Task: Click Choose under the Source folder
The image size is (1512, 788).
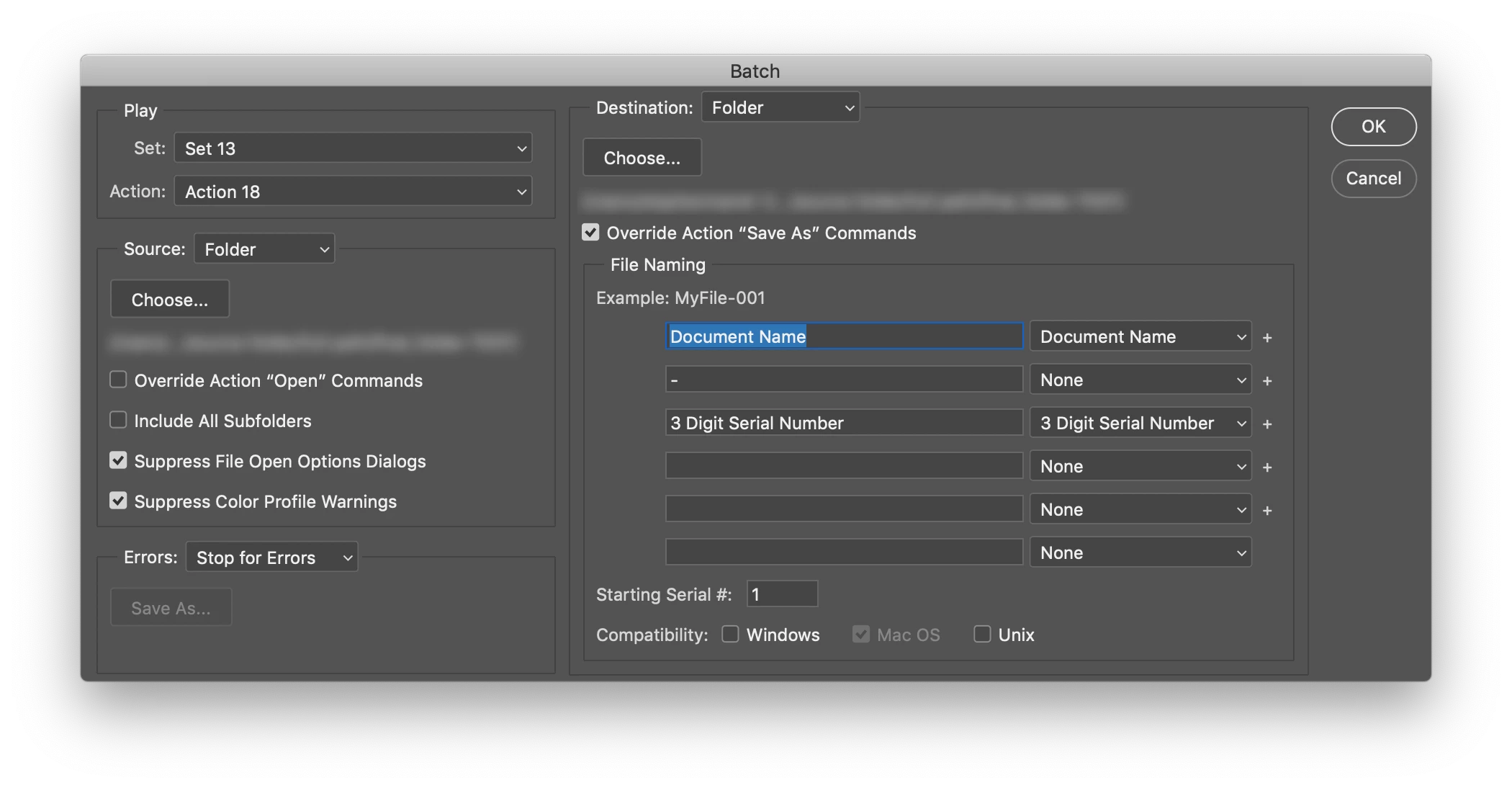Action: [x=170, y=300]
